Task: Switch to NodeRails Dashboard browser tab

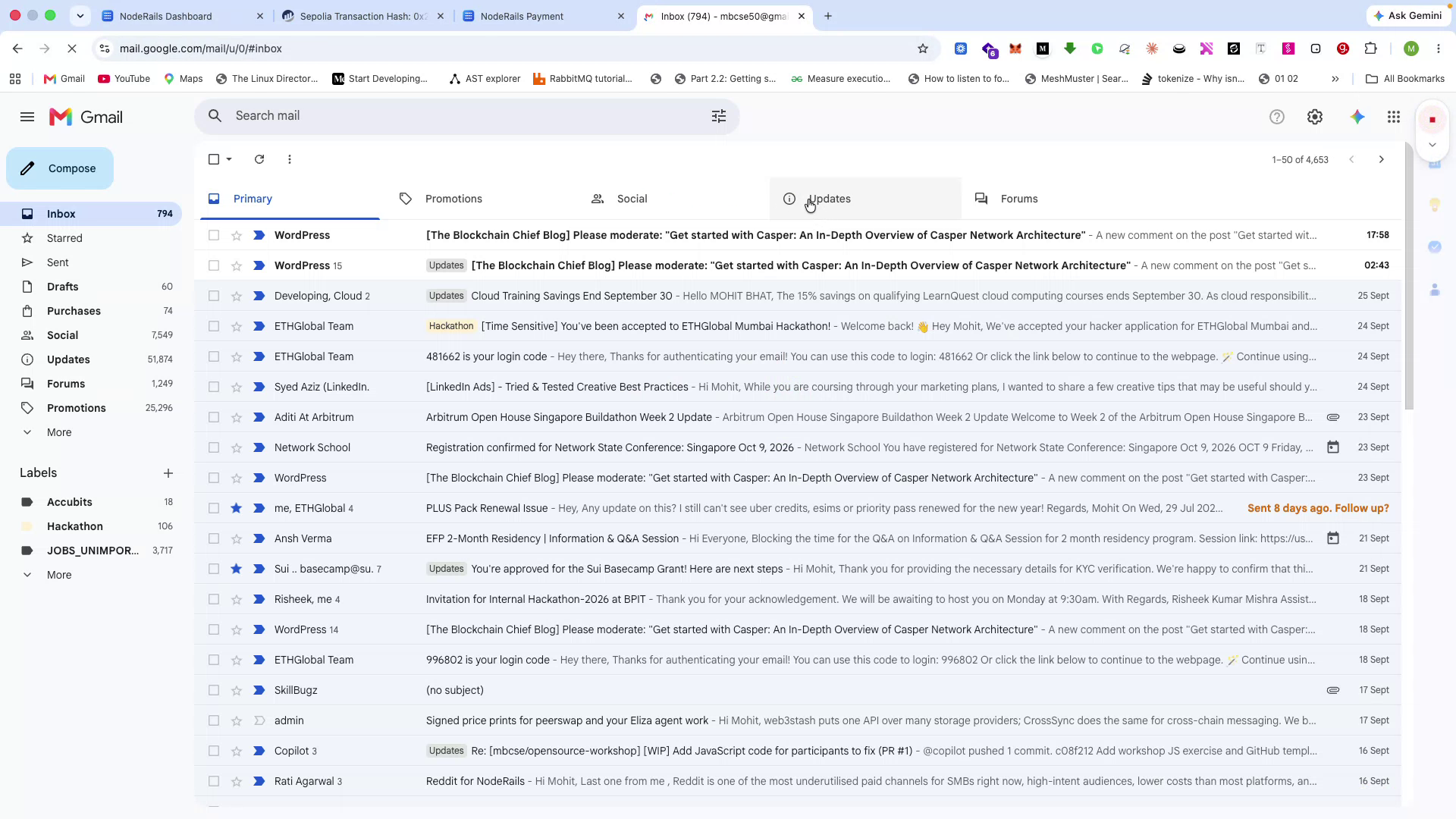Action: (x=182, y=16)
